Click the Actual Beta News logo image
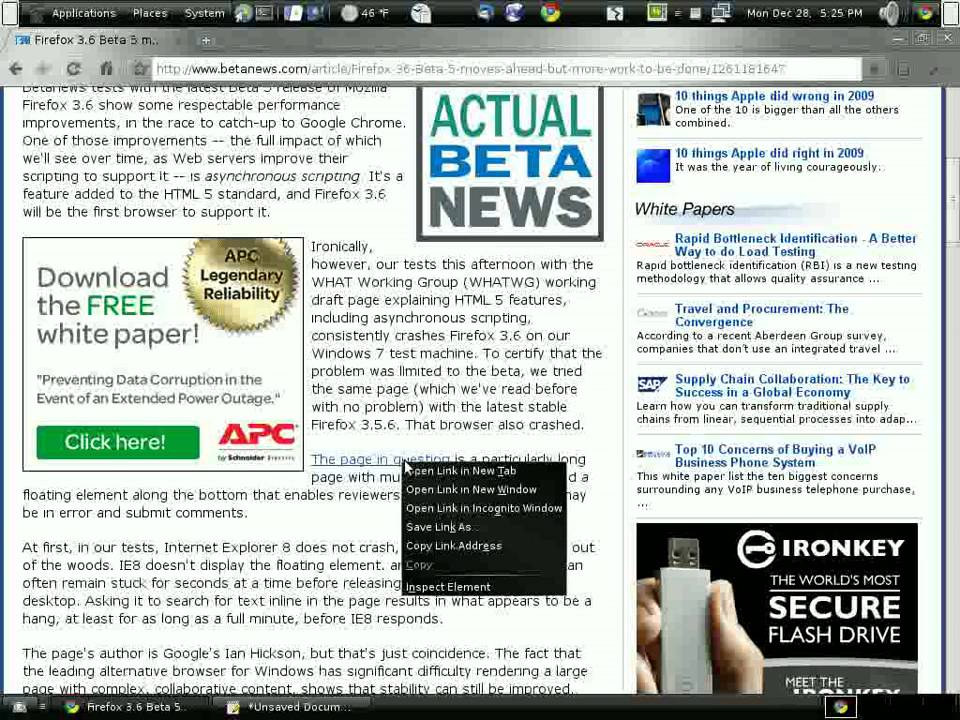The width and height of the screenshot is (960, 720). pos(510,163)
